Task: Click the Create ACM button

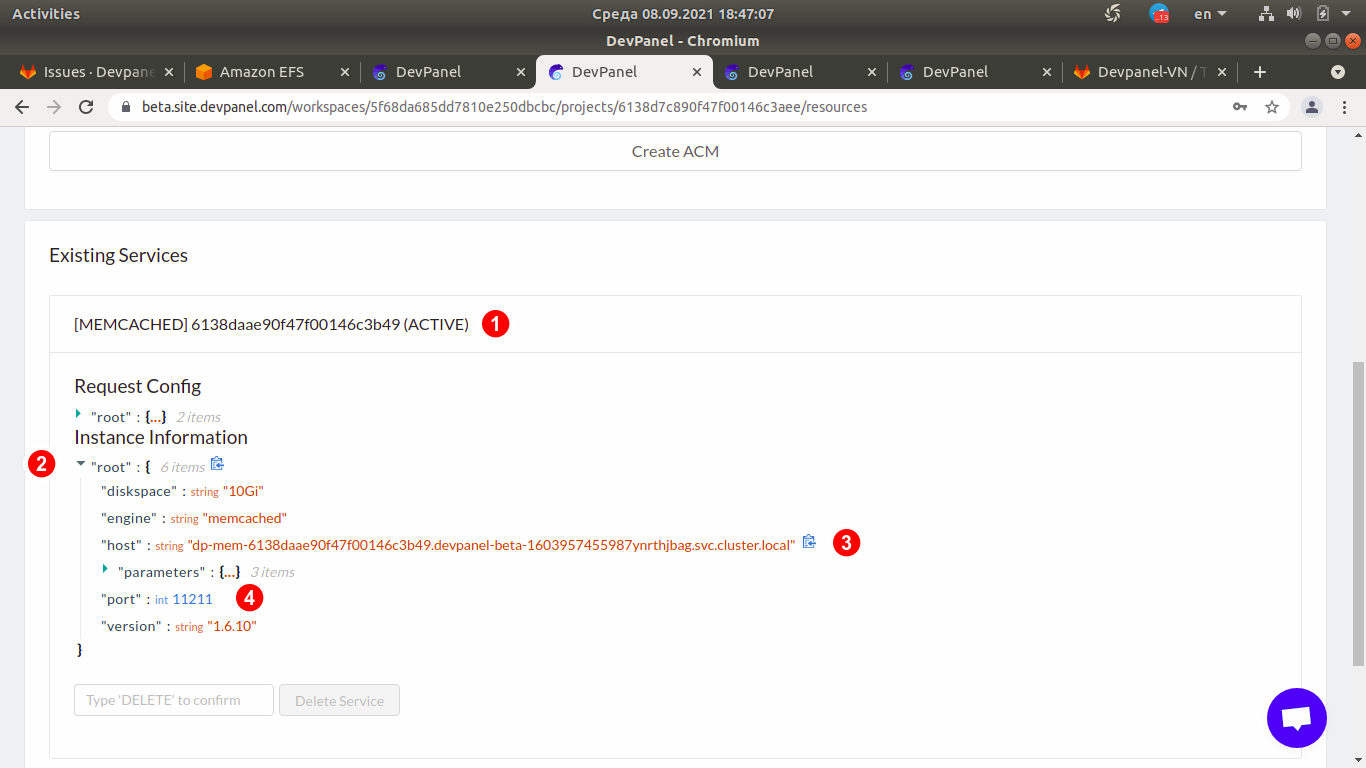Action: (674, 150)
